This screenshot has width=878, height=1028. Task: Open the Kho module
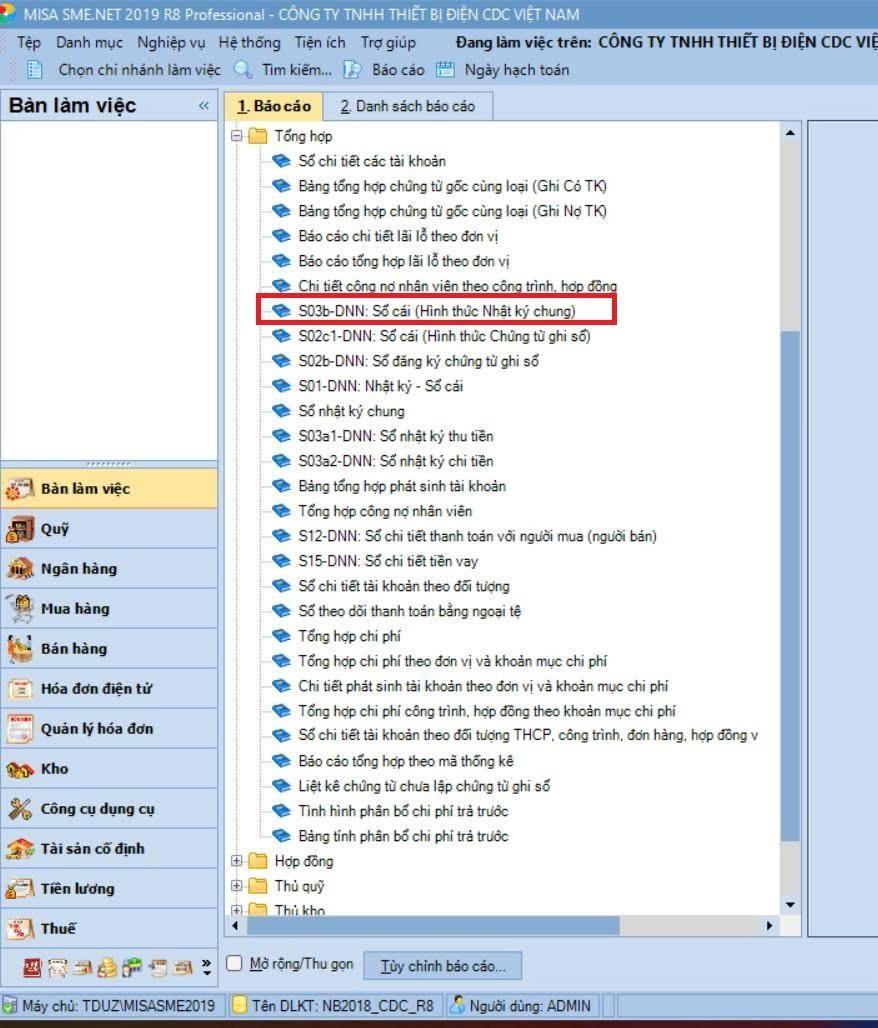pyautogui.click(x=109, y=769)
